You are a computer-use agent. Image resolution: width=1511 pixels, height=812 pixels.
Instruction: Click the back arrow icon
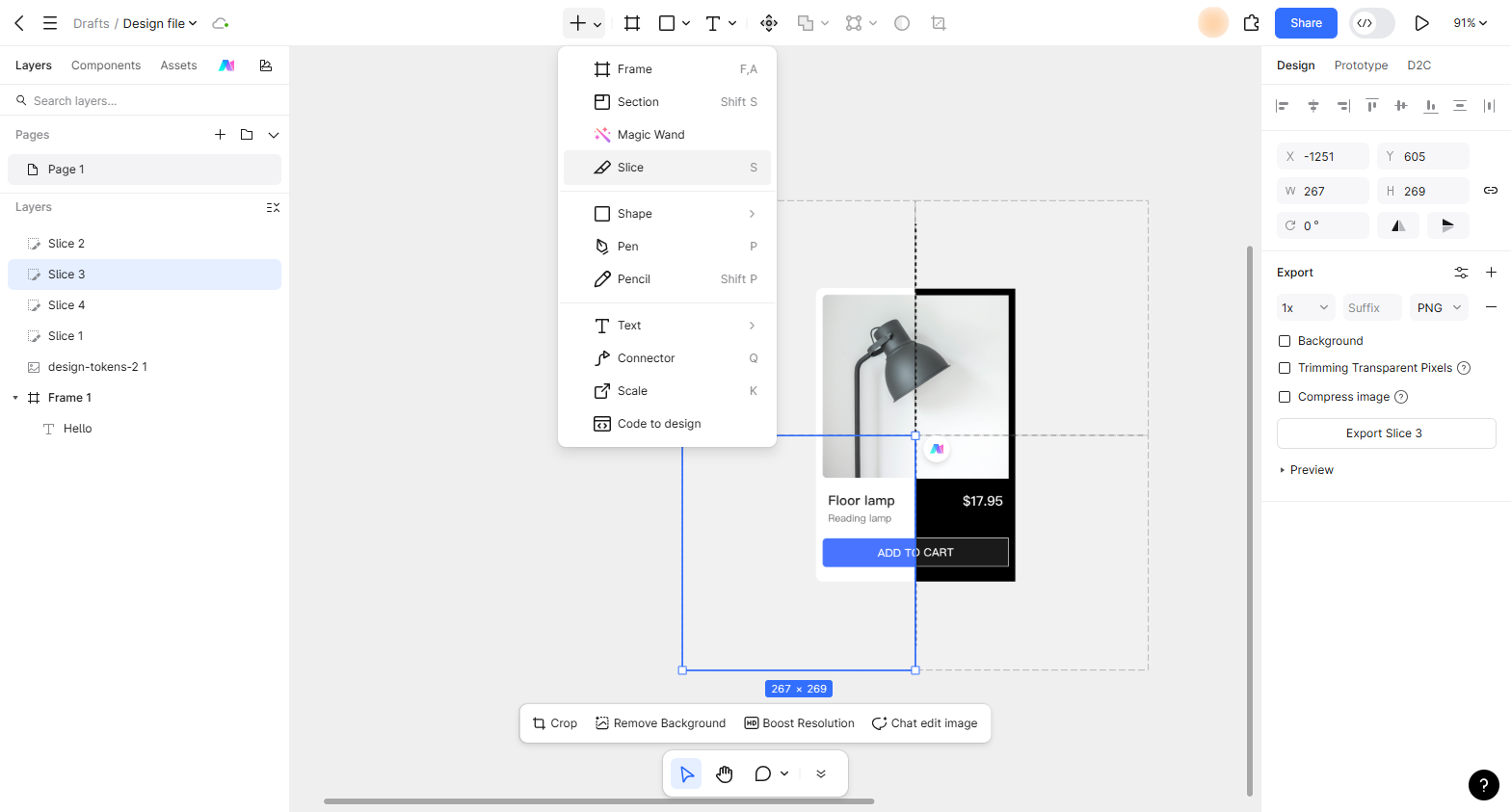[19, 23]
